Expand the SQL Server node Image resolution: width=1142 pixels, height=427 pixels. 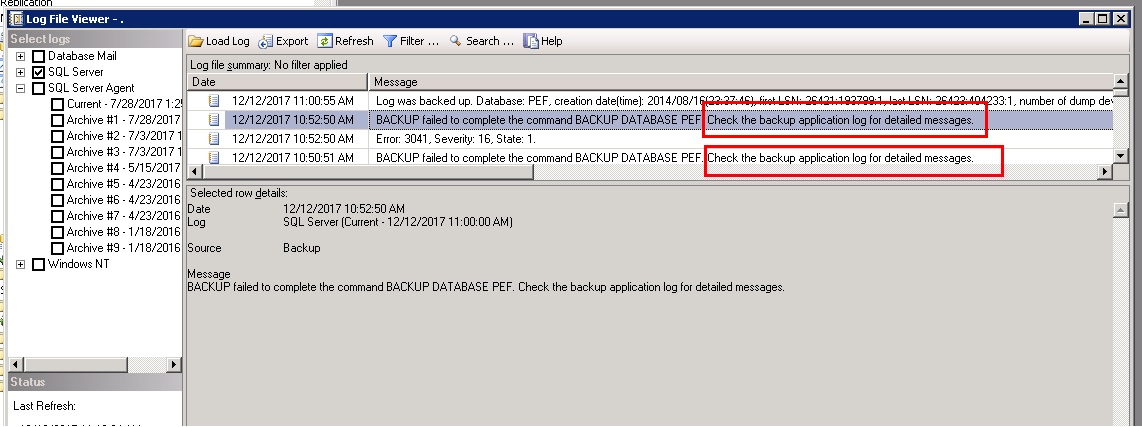pyautogui.click(x=20, y=72)
